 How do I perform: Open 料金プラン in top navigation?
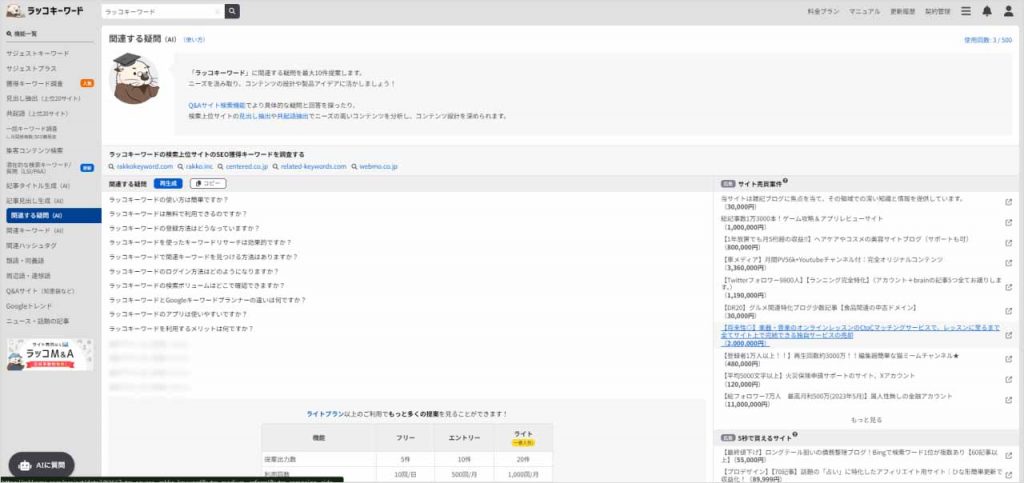(x=823, y=12)
